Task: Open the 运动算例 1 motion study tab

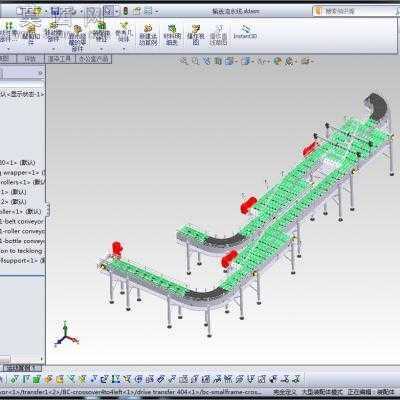Action: pos(22,368)
